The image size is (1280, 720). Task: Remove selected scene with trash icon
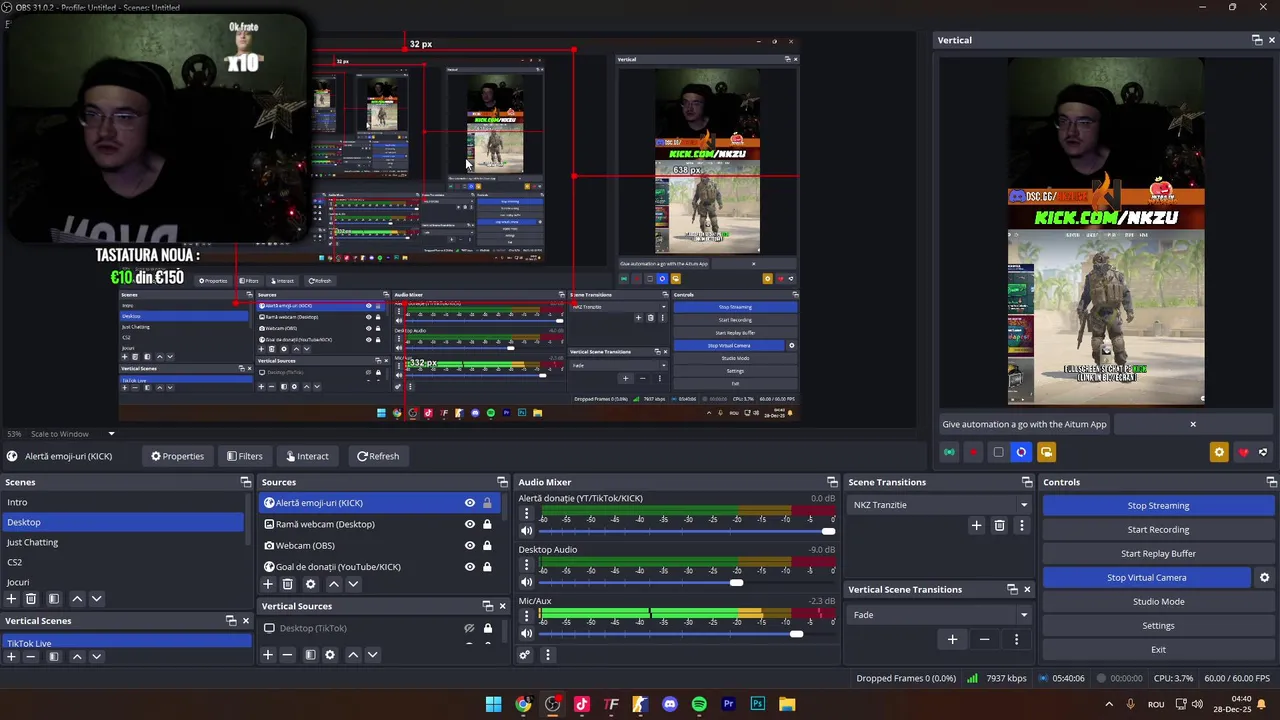pos(31,598)
